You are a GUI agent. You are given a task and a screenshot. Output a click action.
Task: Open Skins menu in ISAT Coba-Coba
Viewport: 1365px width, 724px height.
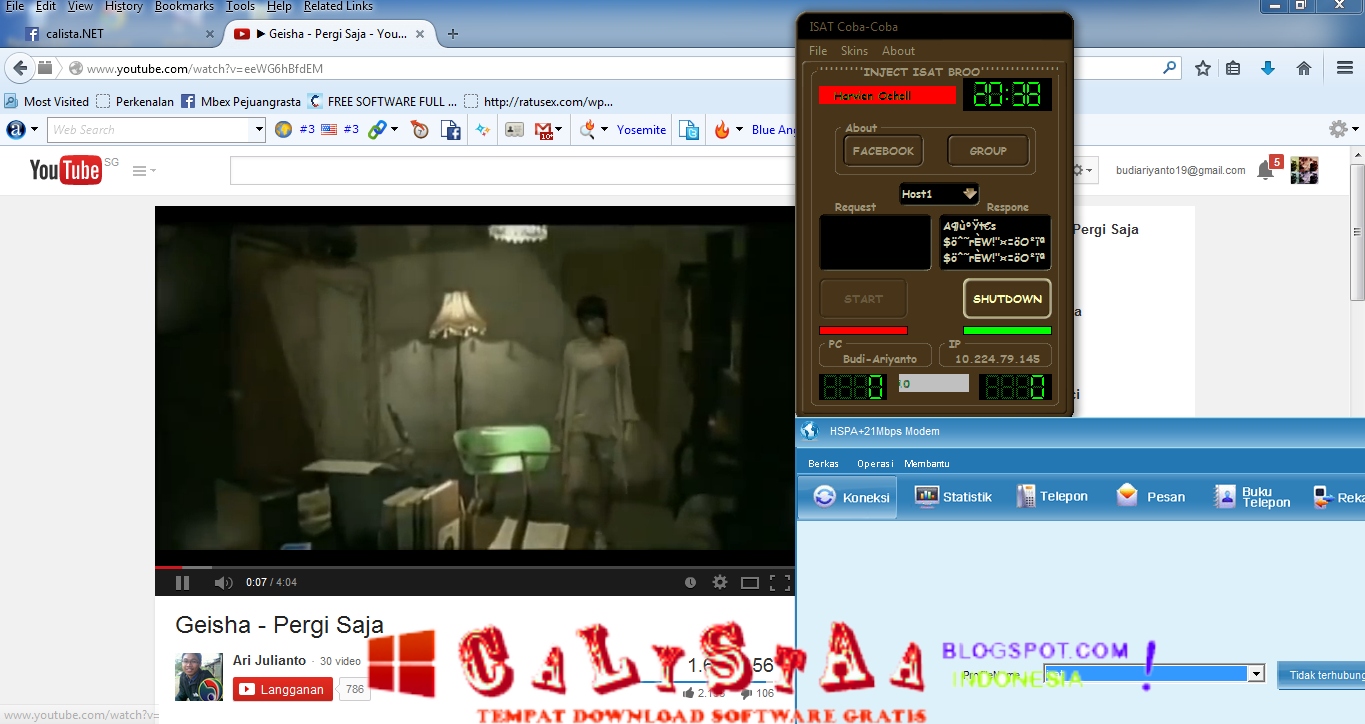click(x=854, y=51)
